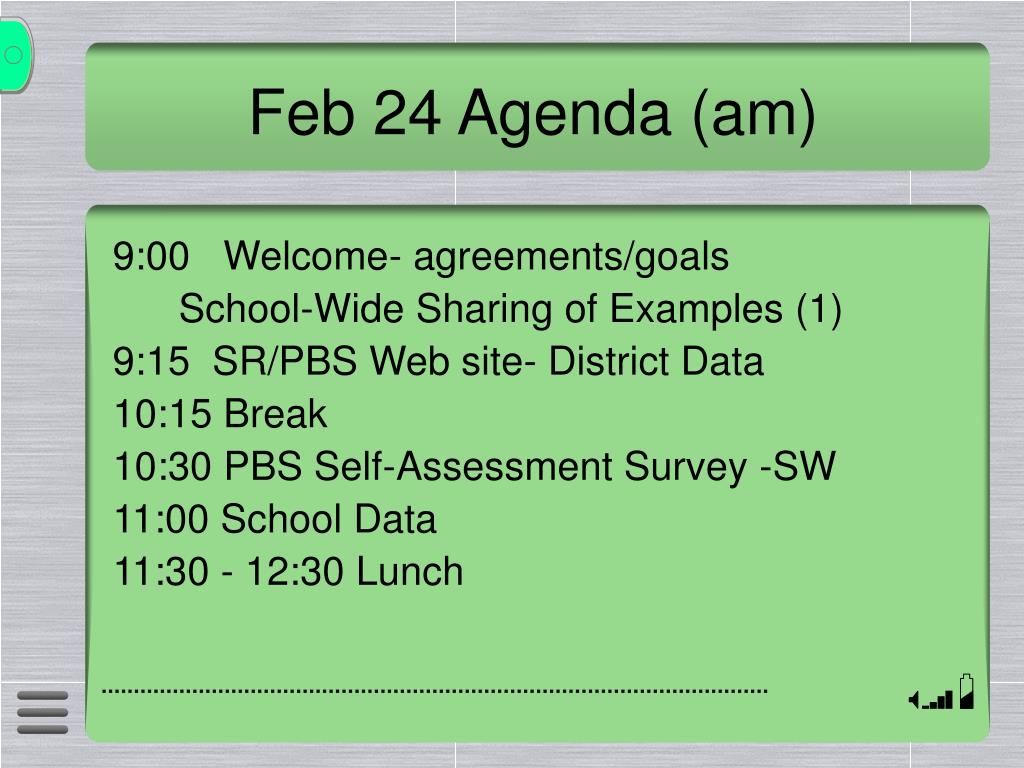1024x768 pixels.
Task: Click the battery level icon
Action: (967, 692)
